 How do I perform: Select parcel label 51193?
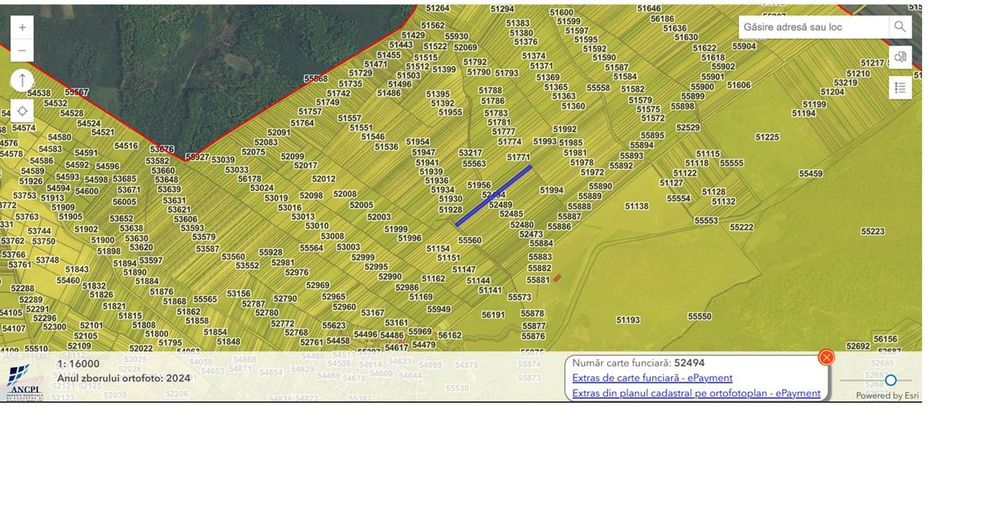coord(628,320)
